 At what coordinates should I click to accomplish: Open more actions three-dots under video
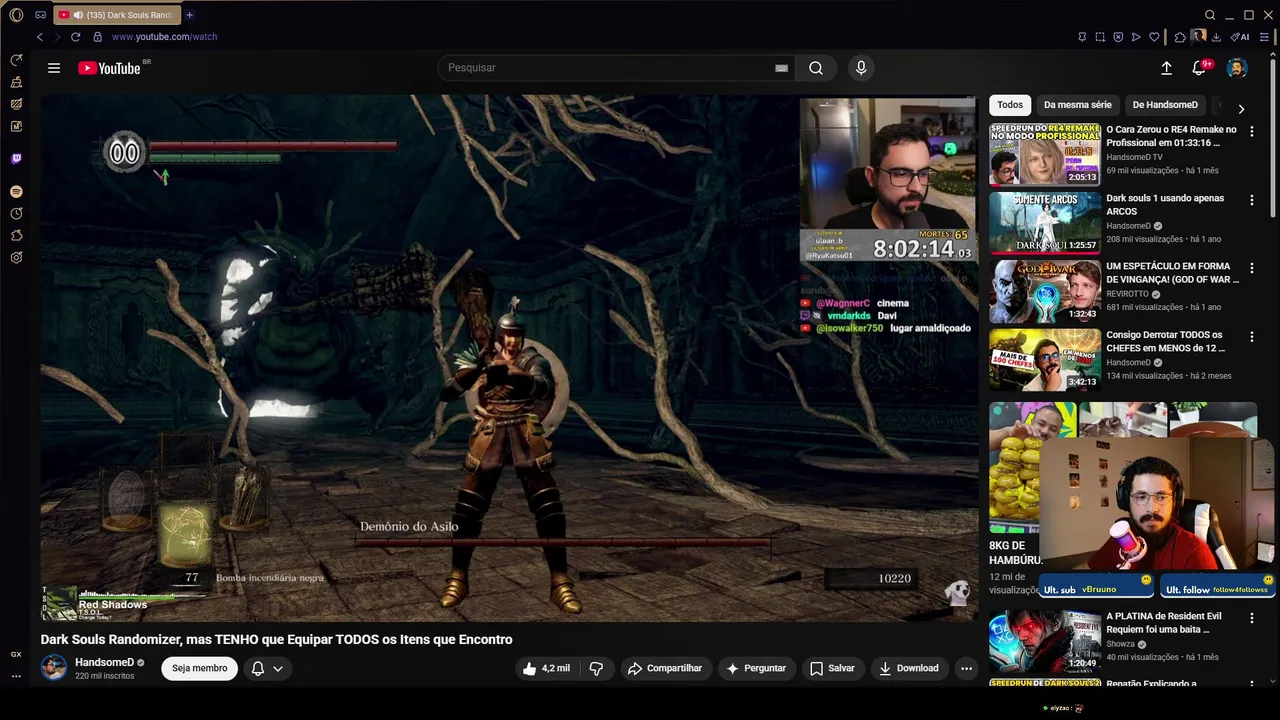(966, 668)
